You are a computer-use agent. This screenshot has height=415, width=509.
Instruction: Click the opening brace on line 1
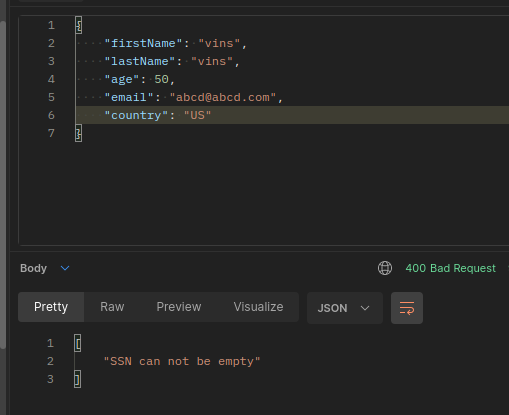(79, 25)
